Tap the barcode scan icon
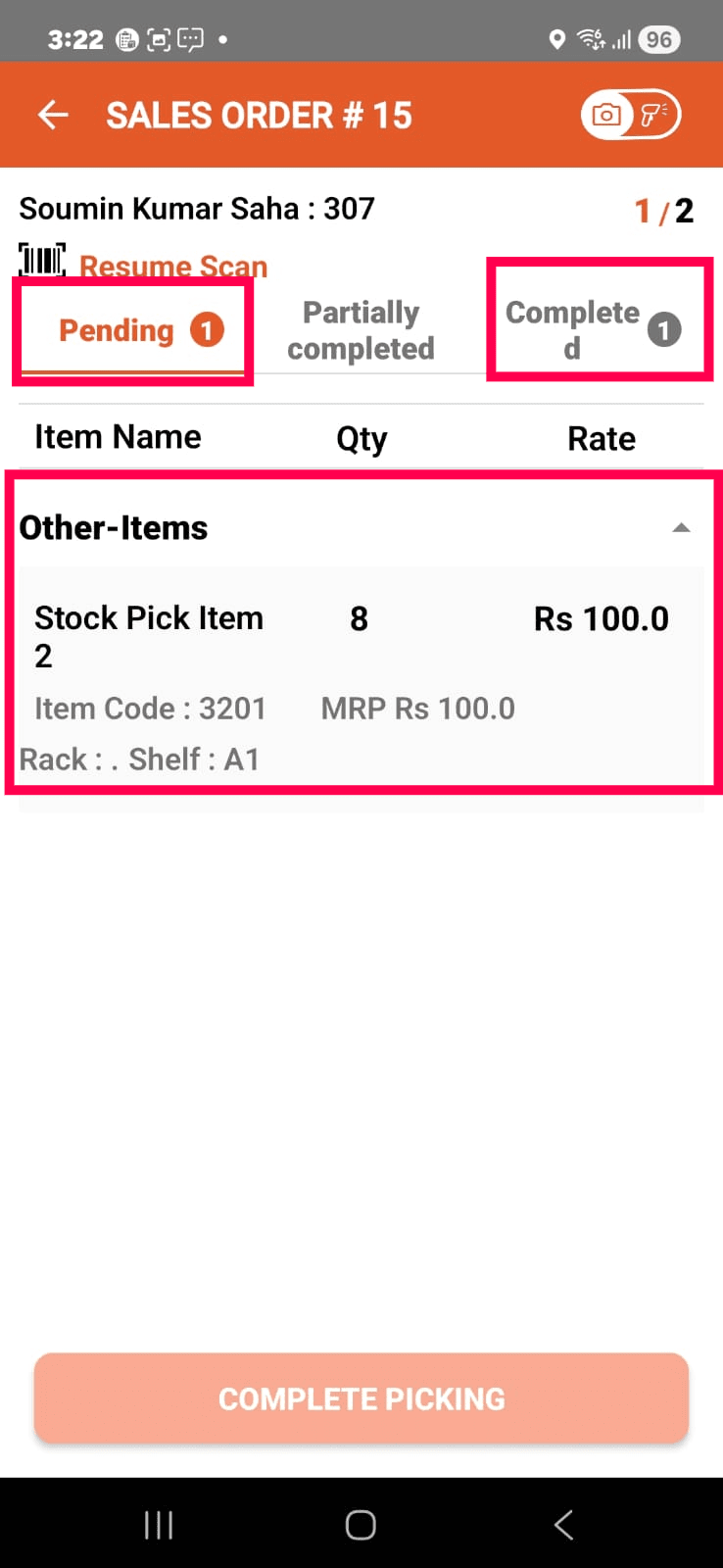 point(42,261)
